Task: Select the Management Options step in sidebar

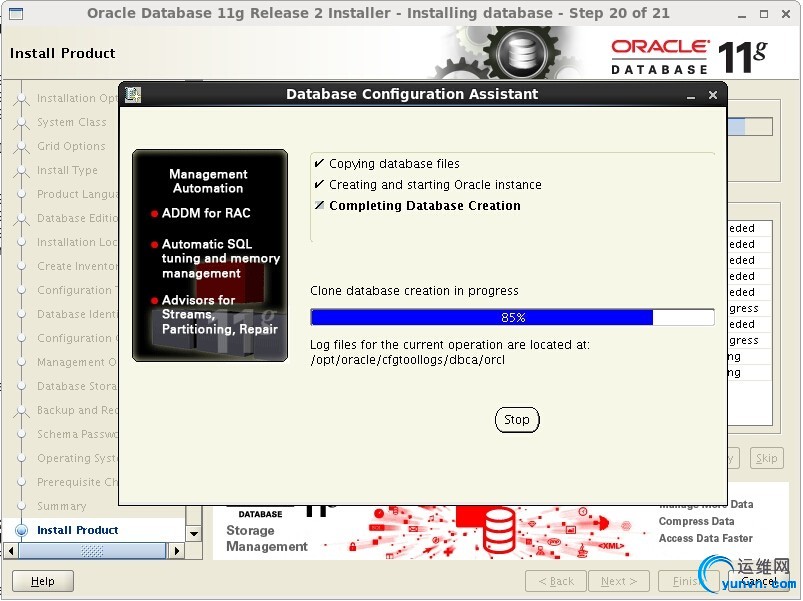Action: click(77, 362)
